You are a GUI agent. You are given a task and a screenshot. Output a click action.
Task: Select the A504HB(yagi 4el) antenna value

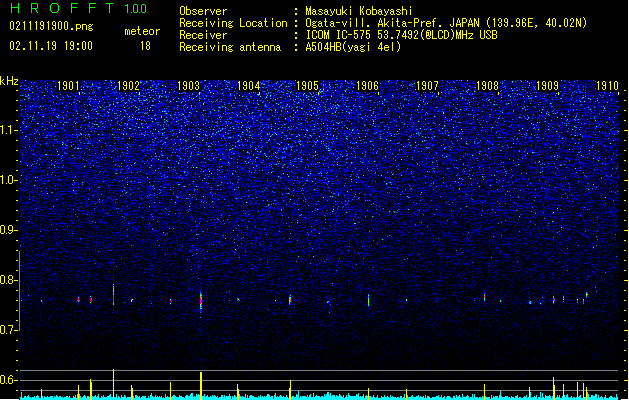(x=353, y=47)
